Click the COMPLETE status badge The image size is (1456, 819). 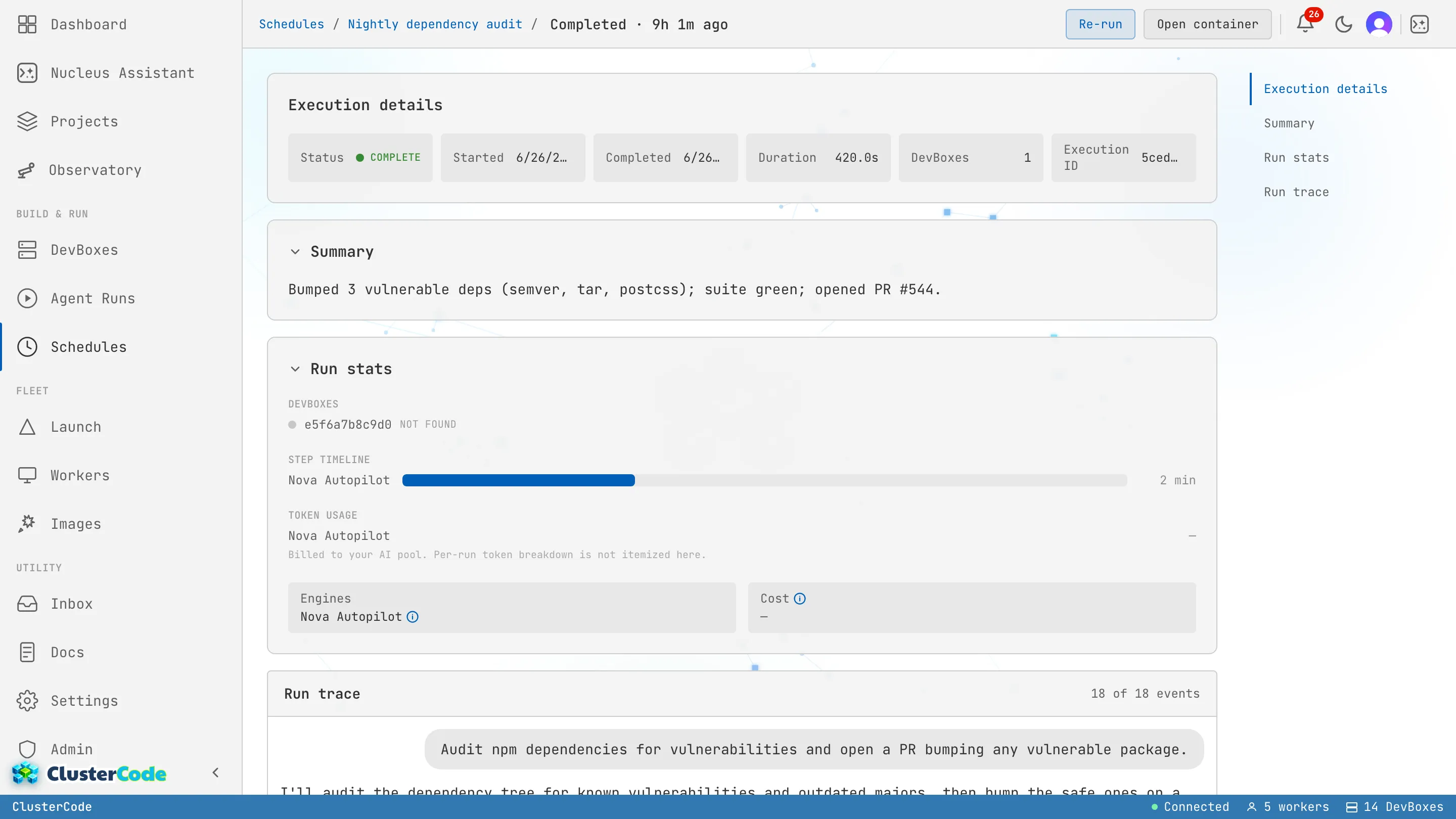pos(388,158)
